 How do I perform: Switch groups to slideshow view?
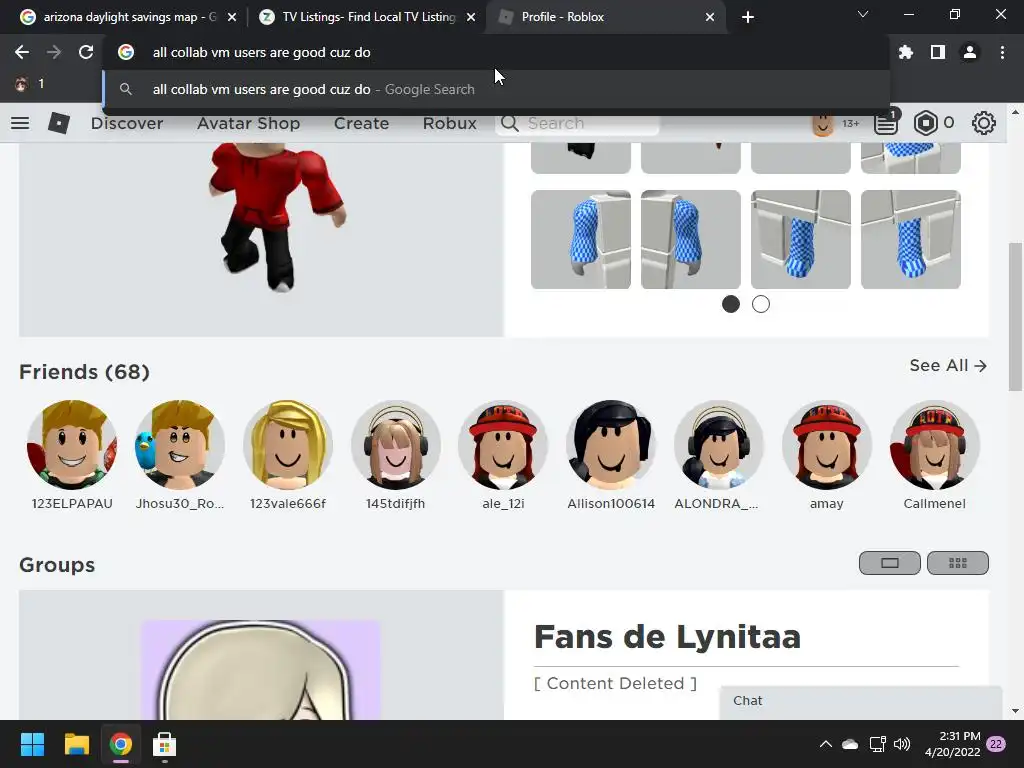click(x=889, y=563)
